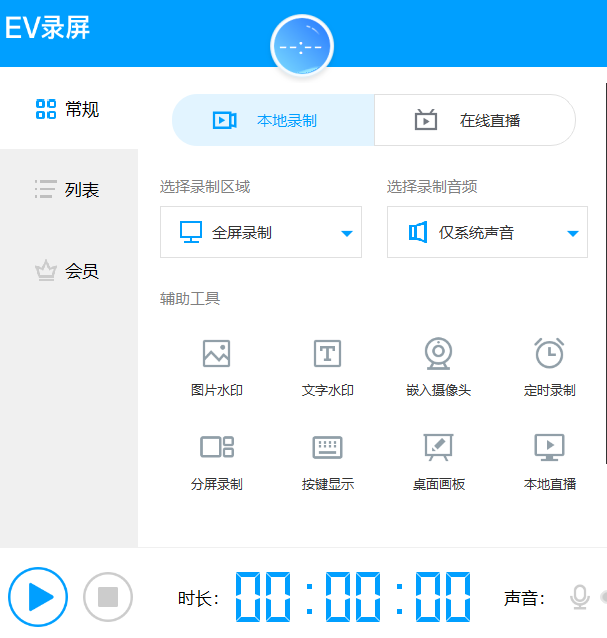The height and width of the screenshot is (638, 607).
Task: Click the 辅助工具 section heading
Action: click(190, 299)
